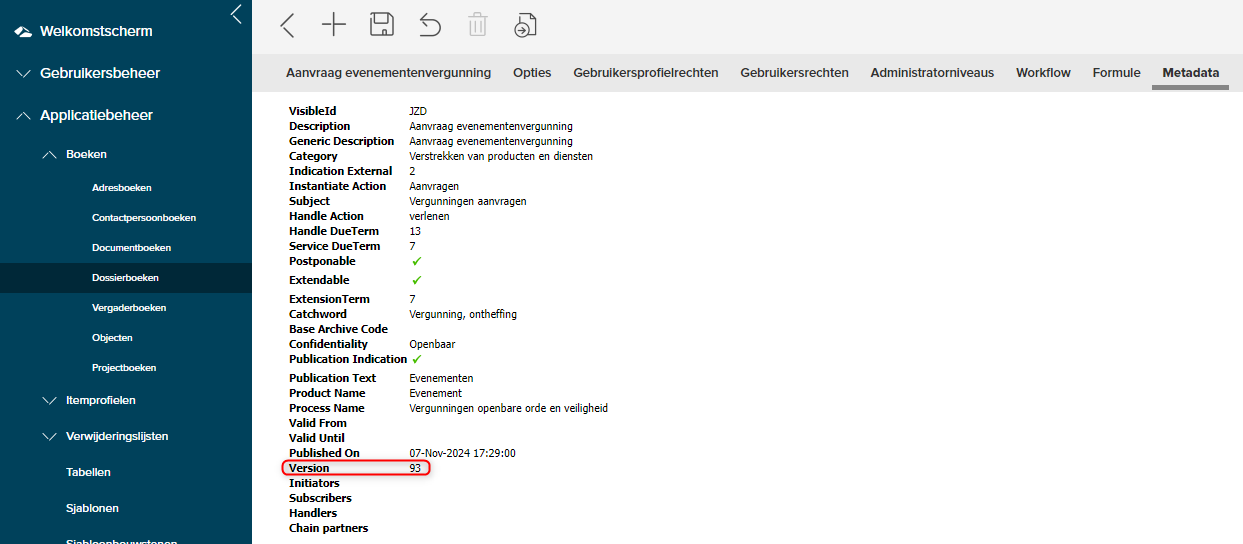This screenshot has height=544, width=1243.
Task: Toggle the Extendable checkmark
Action: pos(417,281)
